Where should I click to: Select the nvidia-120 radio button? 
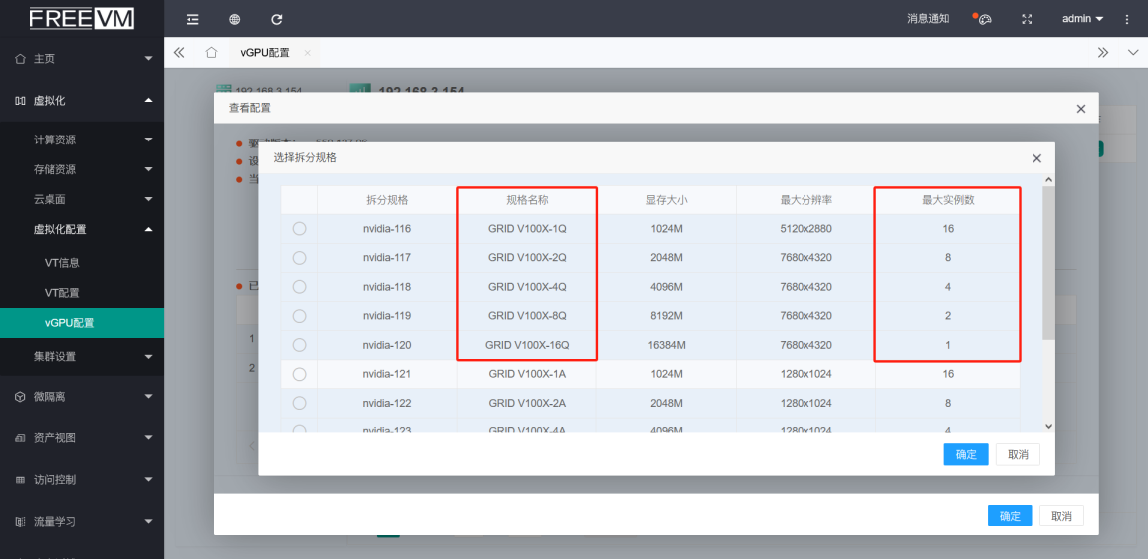pyautogui.click(x=299, y=345)
